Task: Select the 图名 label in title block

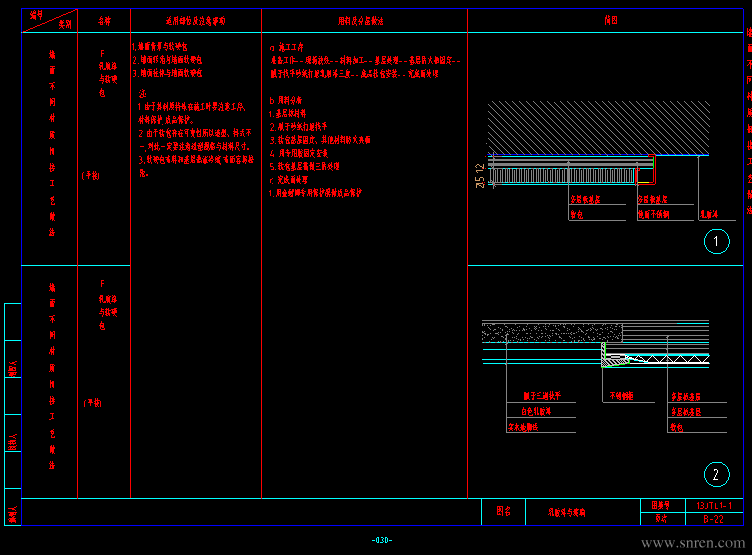Action: click(503, 512)
